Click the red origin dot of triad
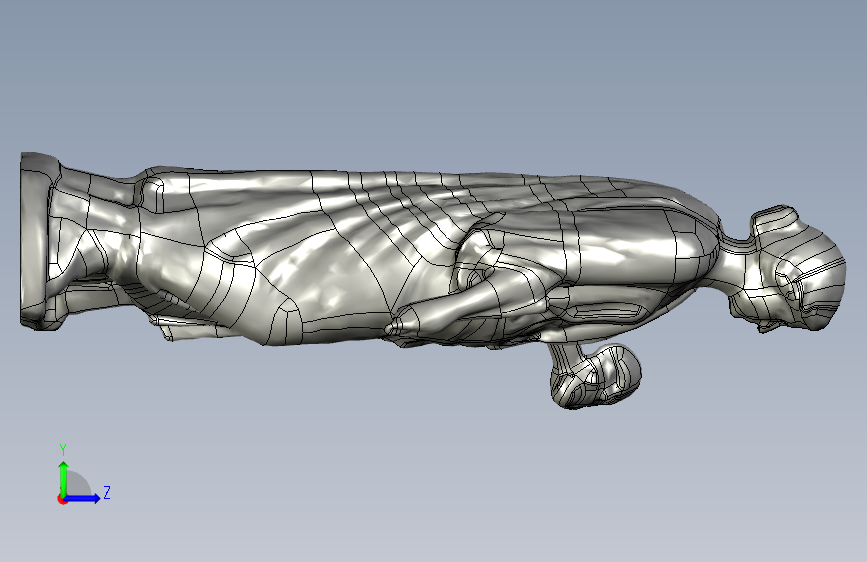Screen dimensions: 867x562 pos(62,499)
